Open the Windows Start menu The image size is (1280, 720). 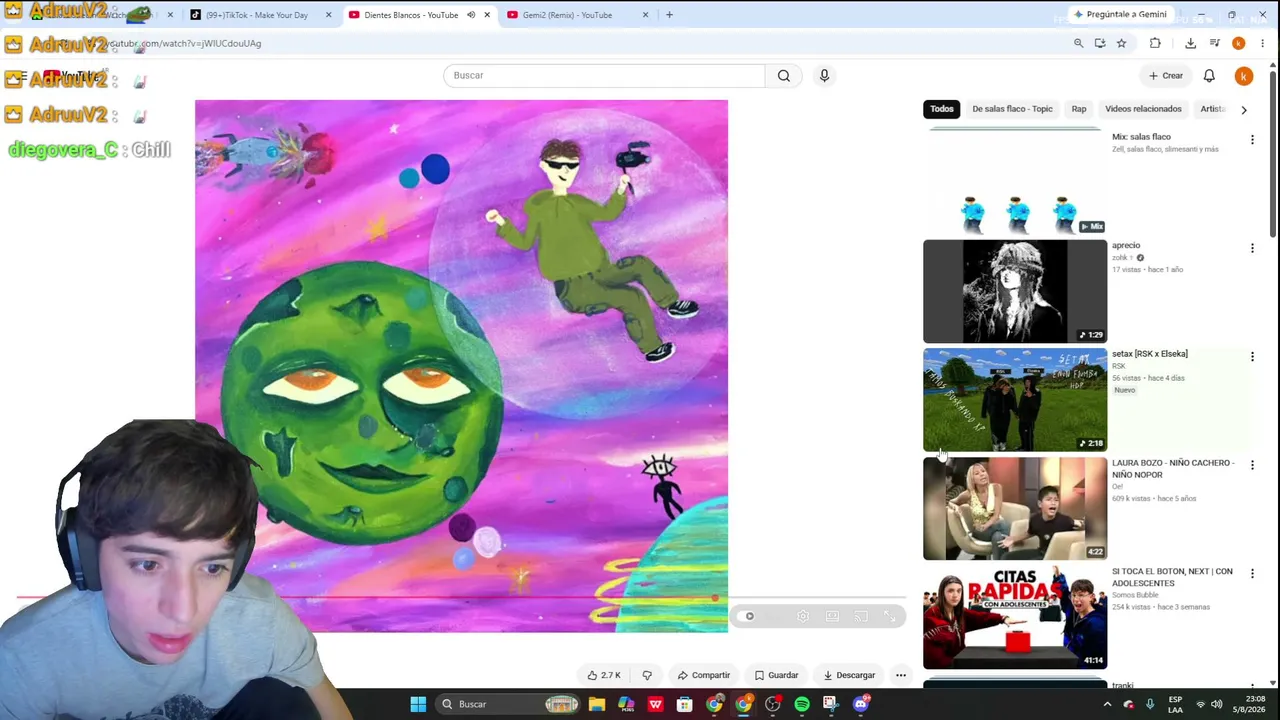418,704
